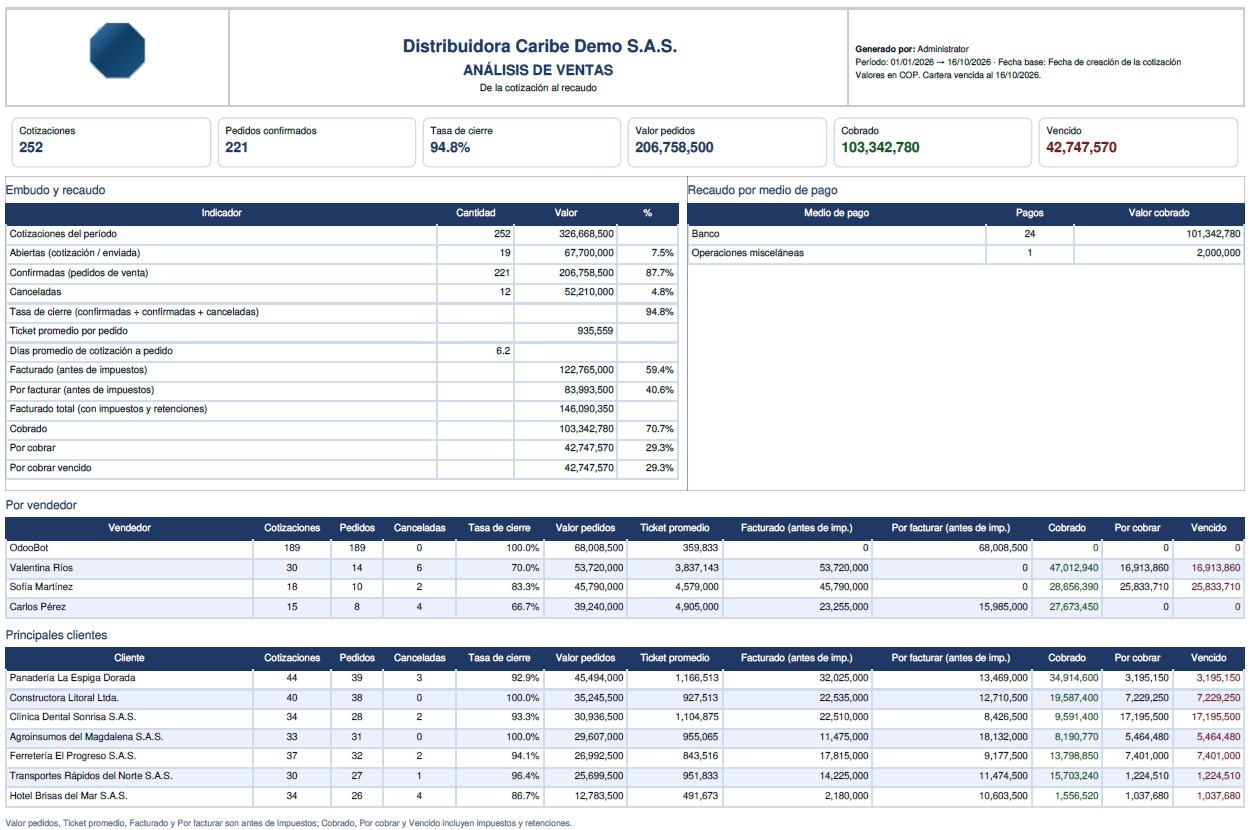
Task: Select Clínica Dental Sonrisa S.A.S. client
Action: pos(73,717)
